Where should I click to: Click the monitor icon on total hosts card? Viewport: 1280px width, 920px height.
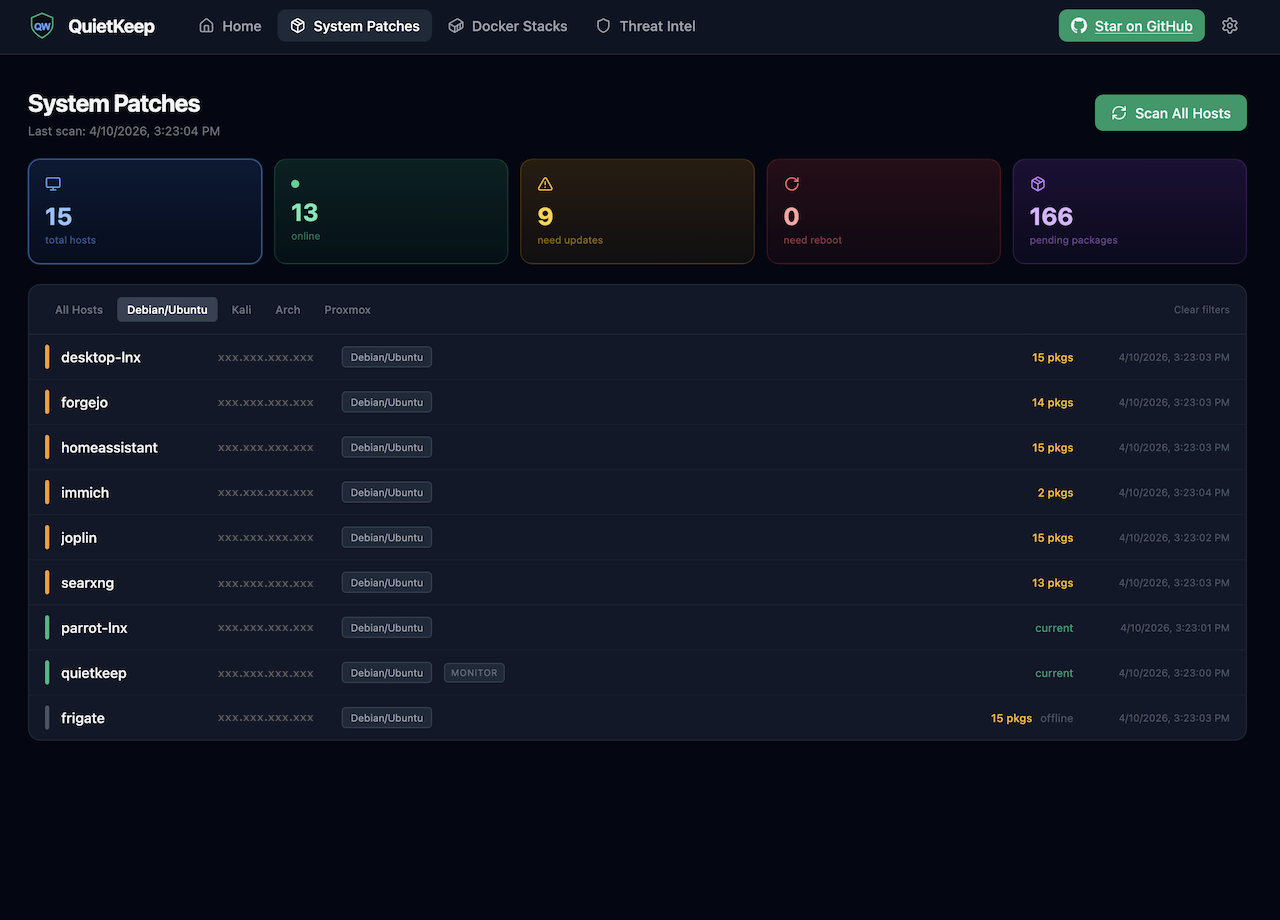[52, 184]
